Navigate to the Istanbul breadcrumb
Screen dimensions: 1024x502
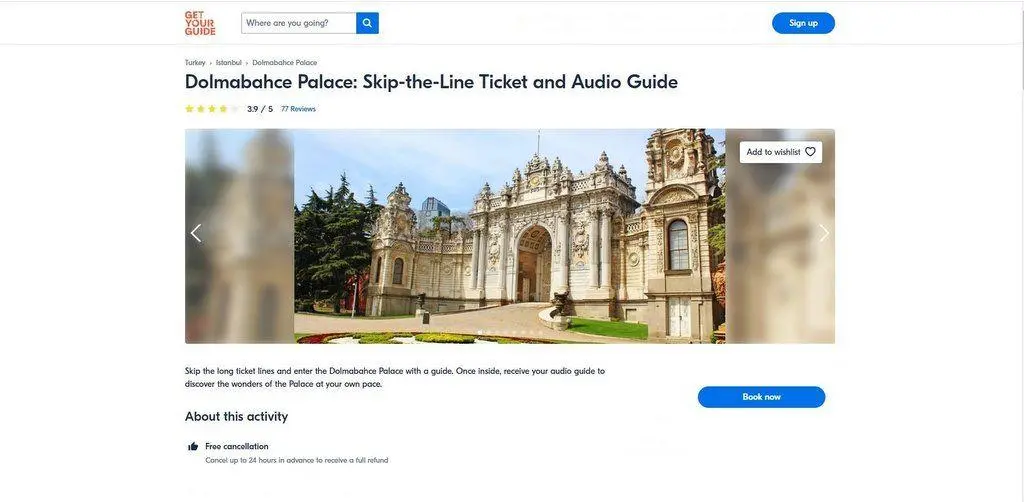229,63
